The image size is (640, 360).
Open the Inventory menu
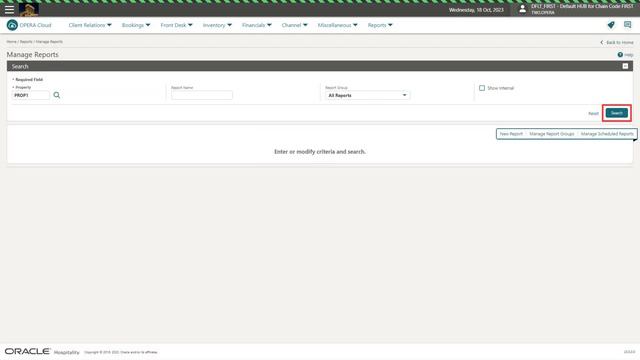pyautogui.click(x=217, y=25)
